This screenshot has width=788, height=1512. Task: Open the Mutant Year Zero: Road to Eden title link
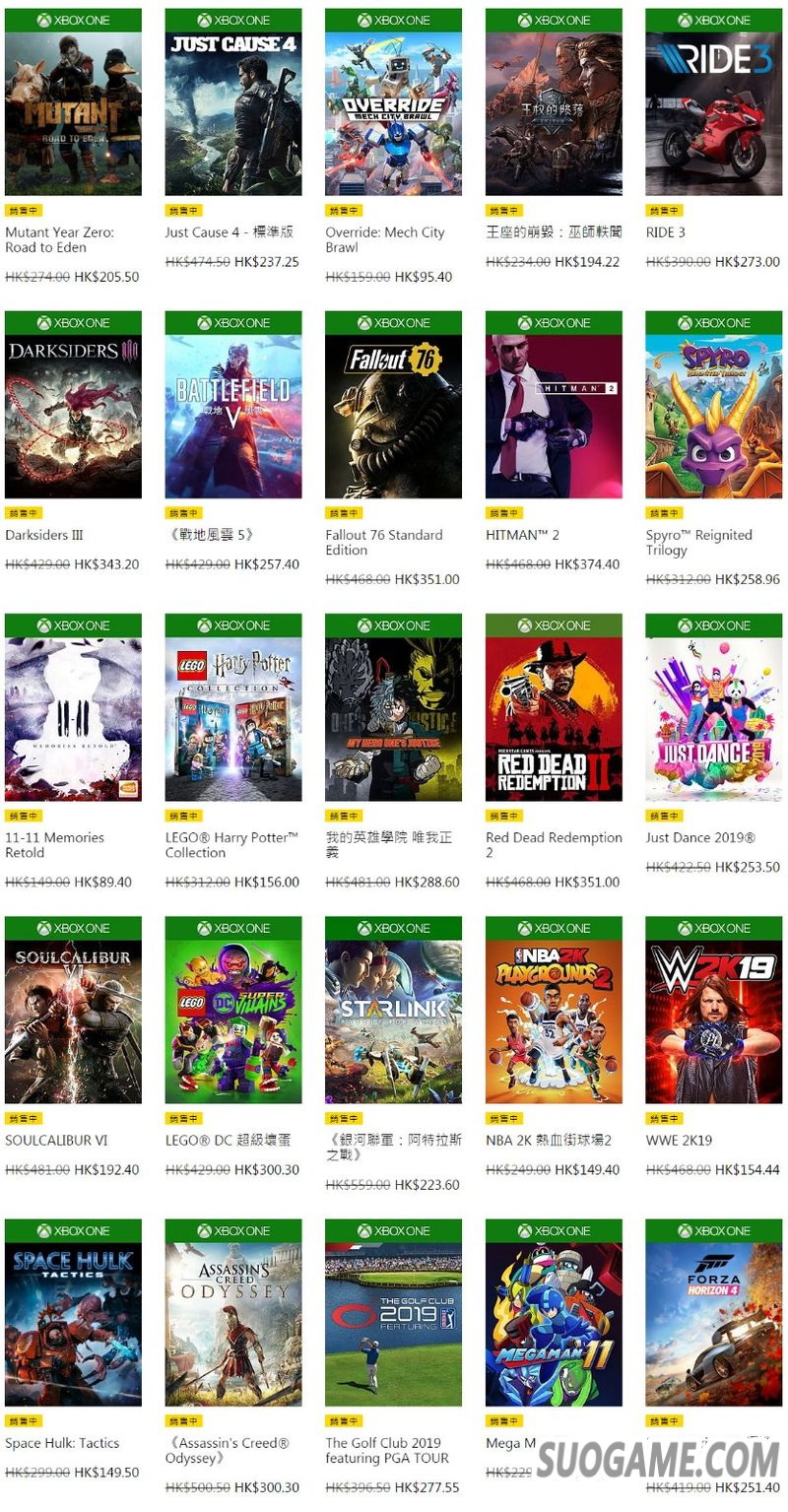[x=60, y=239]
